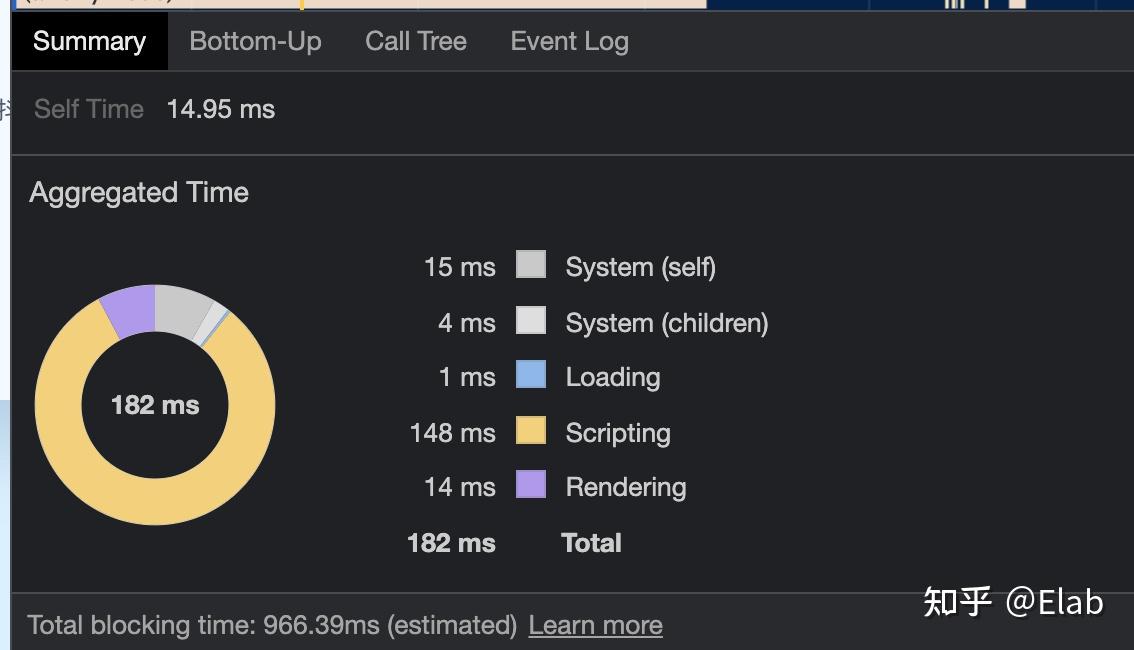The height and width of the screenshot is (650, 1134).
Task: Click the yellow Scripting color swatch
Action: tap(531, 431)
